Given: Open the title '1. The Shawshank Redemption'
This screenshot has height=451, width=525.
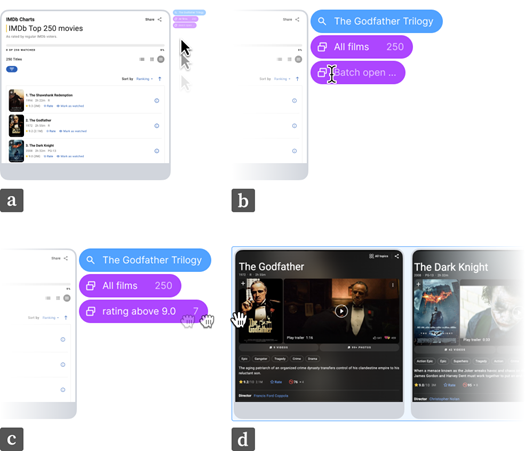Looking at the screenshot, I should [49, 95].
